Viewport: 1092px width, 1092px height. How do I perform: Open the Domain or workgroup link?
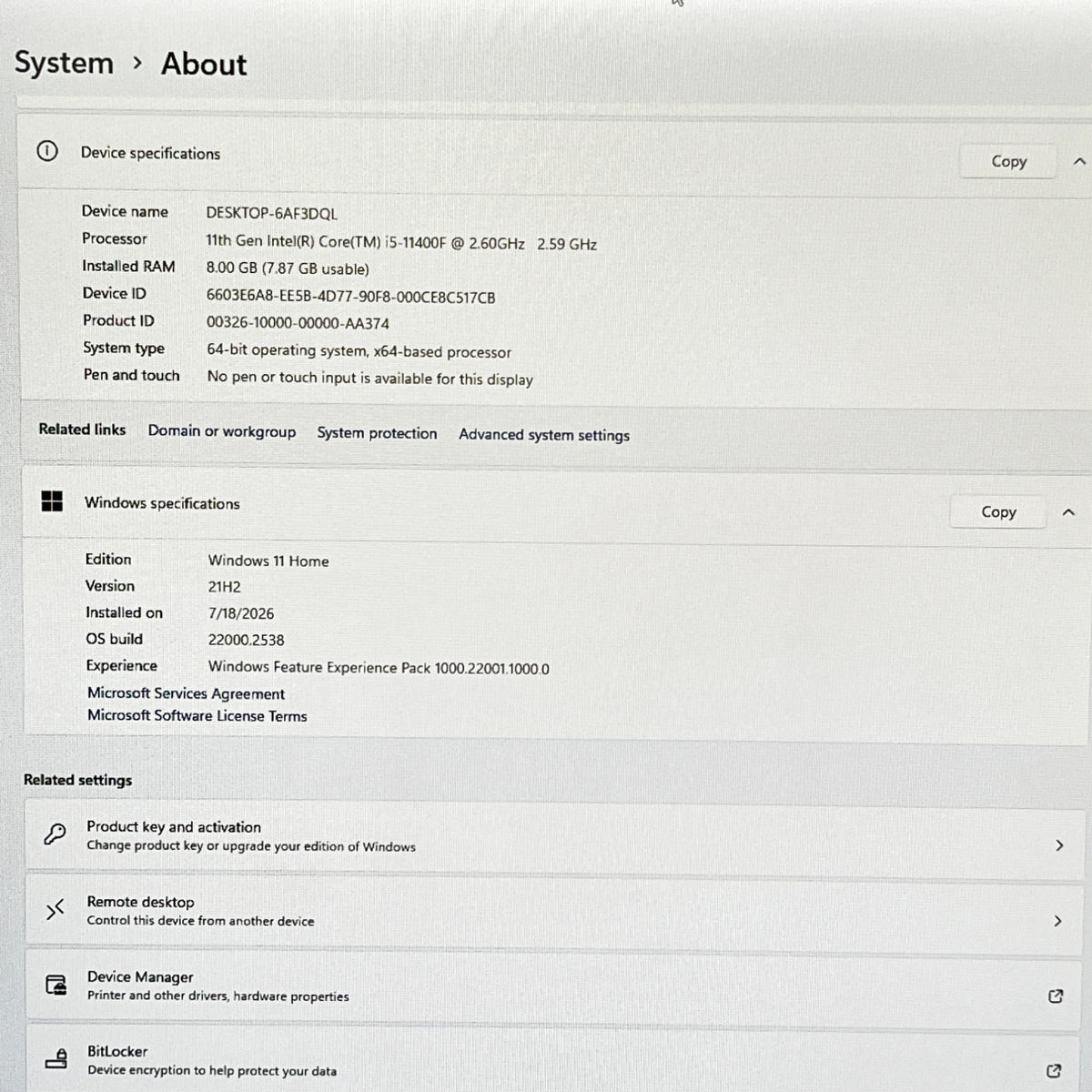pos(222,431)
